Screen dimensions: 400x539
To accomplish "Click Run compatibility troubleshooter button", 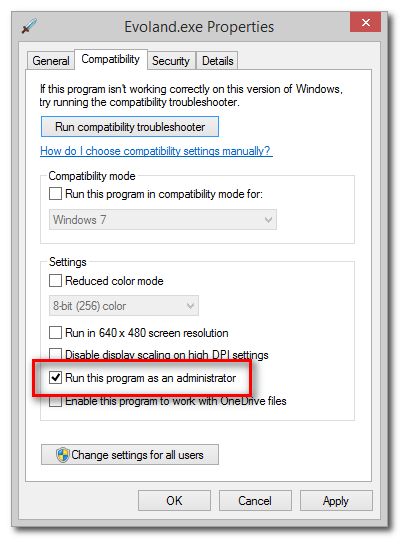I will [130, 127].
